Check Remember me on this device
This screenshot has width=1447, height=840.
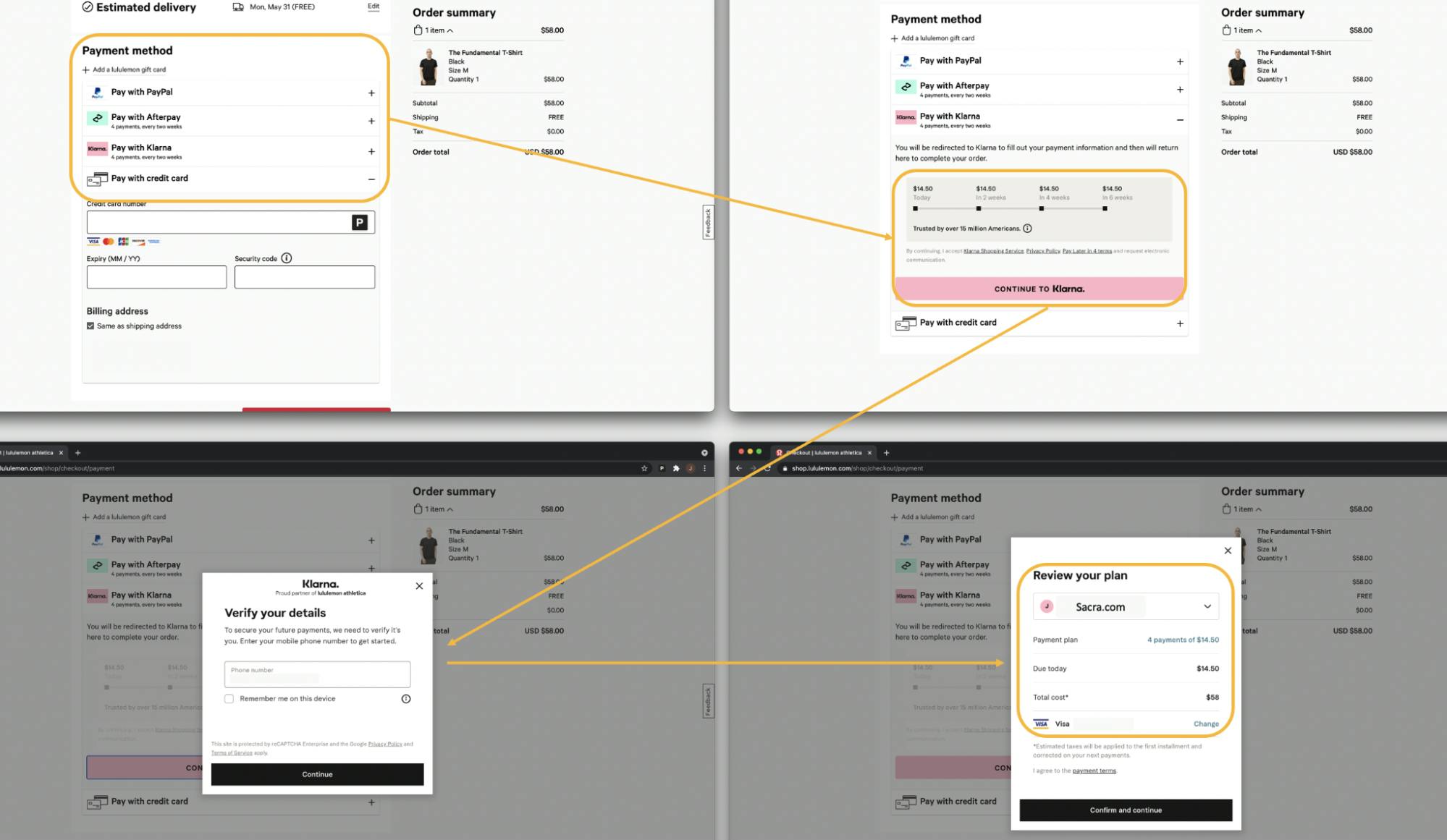228,698
